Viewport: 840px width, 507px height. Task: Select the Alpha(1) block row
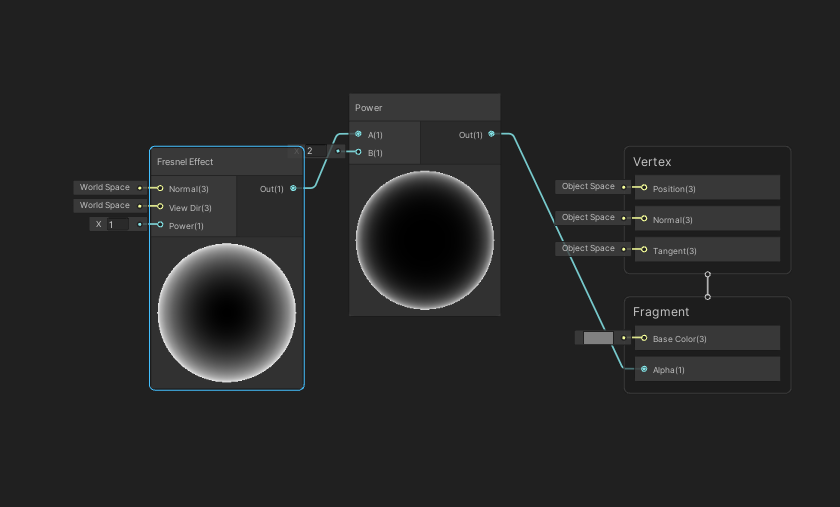[707, 369]
